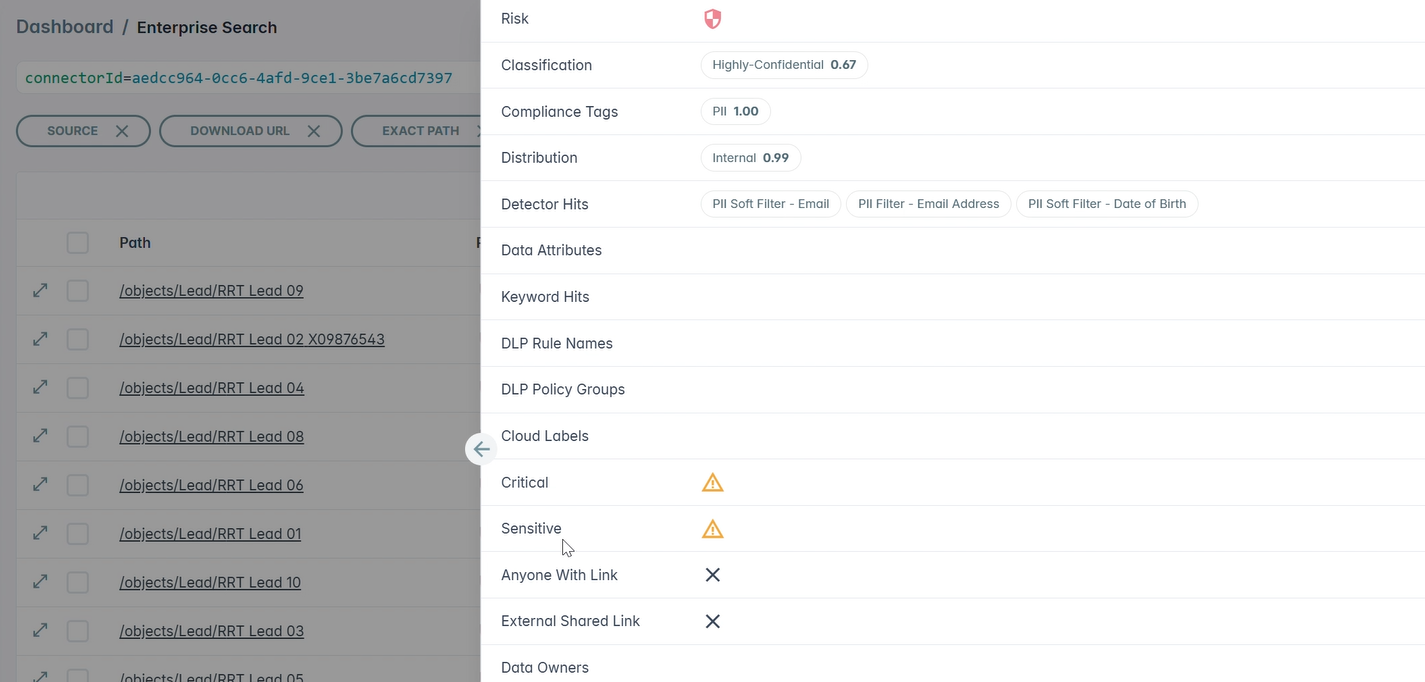
Task: Click the Risk field label
Action: pos(515,19)
